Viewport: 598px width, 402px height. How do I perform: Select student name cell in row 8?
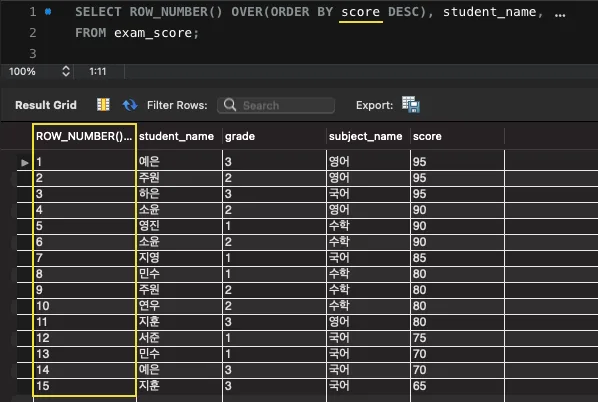[179, 274]
